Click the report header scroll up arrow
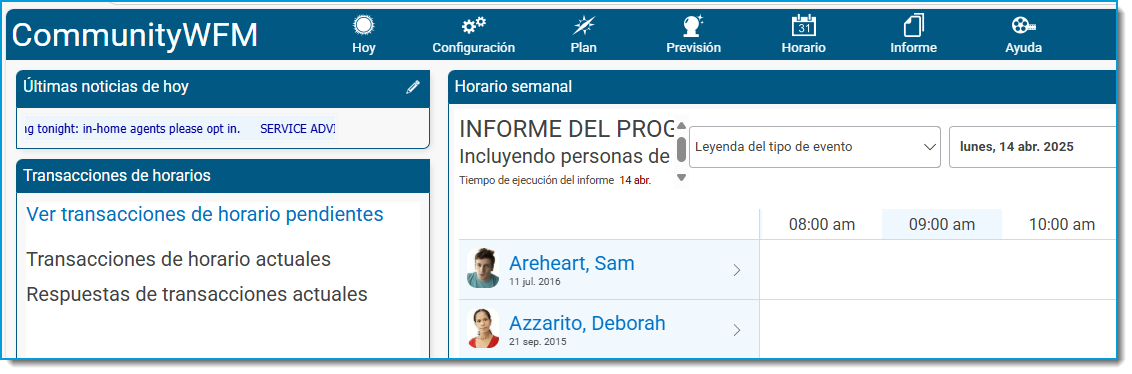This screenshot has height=374, width=1132. pos(681,125)
